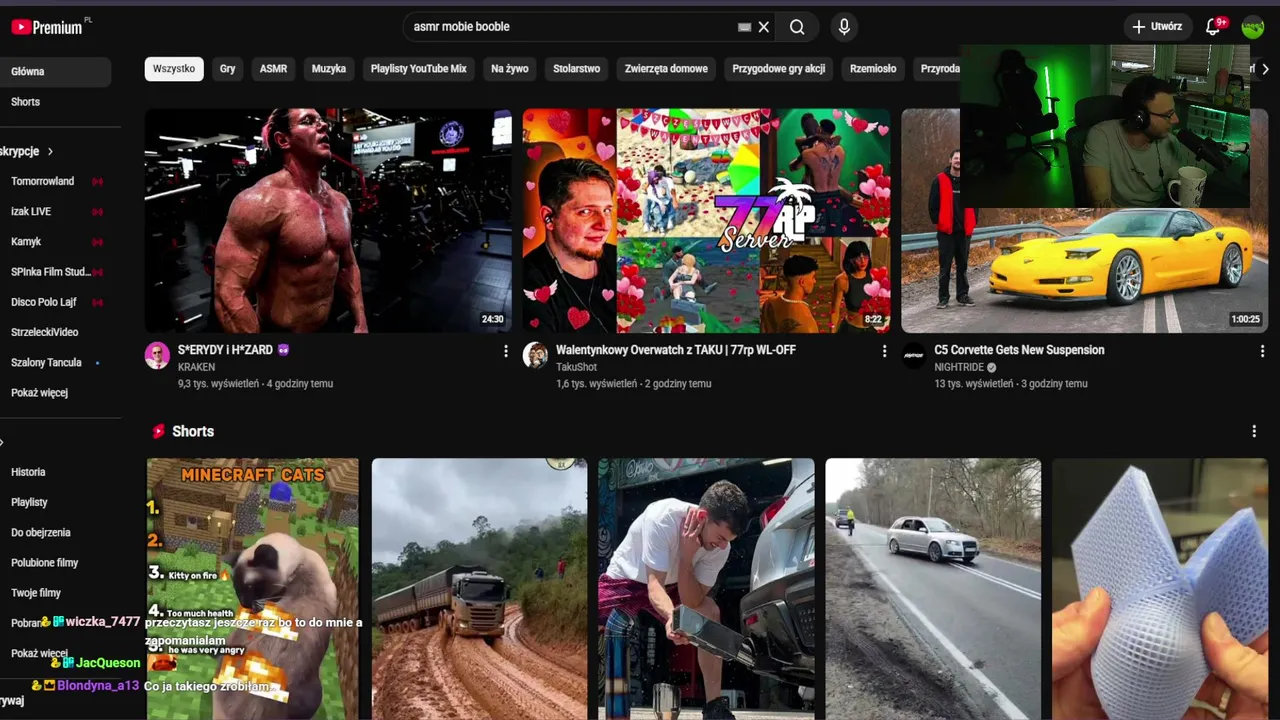Play the S*ERYDY i H*ZARD video thumbnail
This screenshot has height=720, width=1280.
(328, 220)
